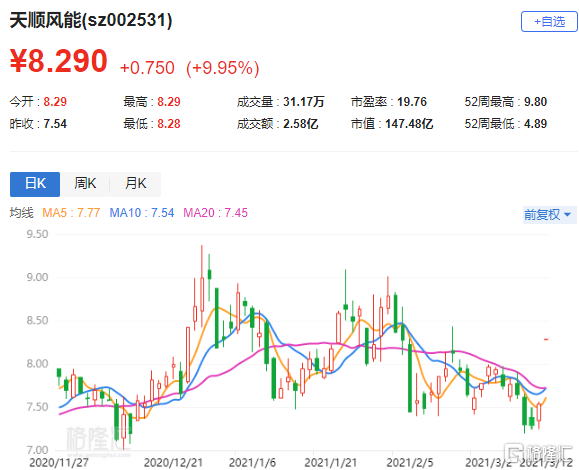The width and height of the screenshot is (579, 470).
Task: Click the MA5 : 7.77 indicator label
Action: coord(71,213)
